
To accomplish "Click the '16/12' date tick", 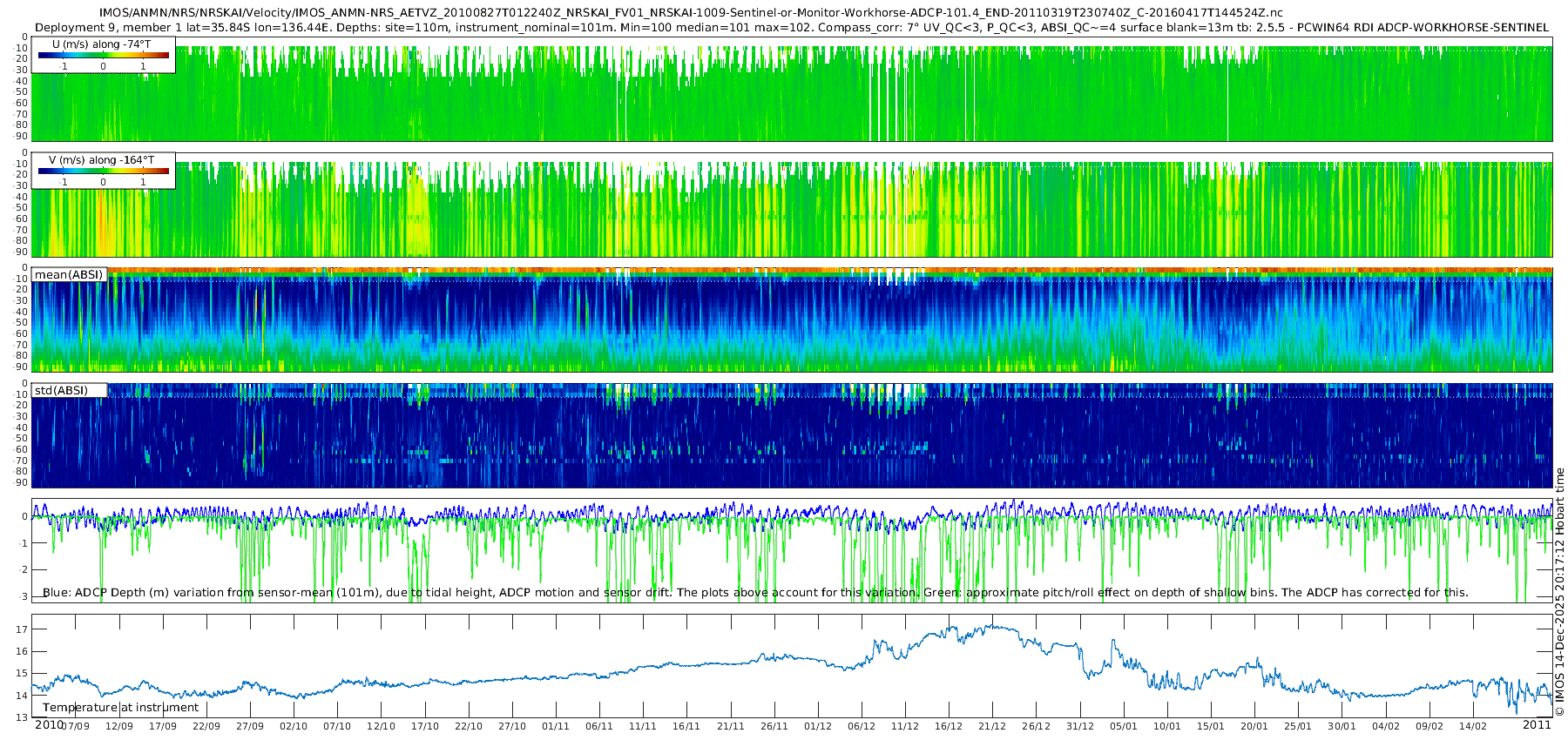I will click(949, 726).
